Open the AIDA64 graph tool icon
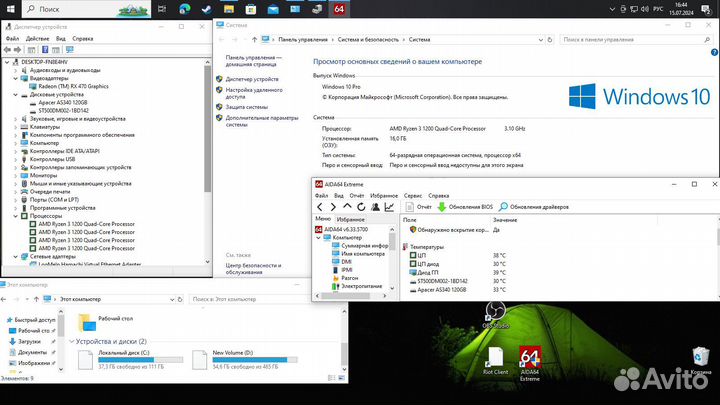720x405 pixels. [389, 207]
